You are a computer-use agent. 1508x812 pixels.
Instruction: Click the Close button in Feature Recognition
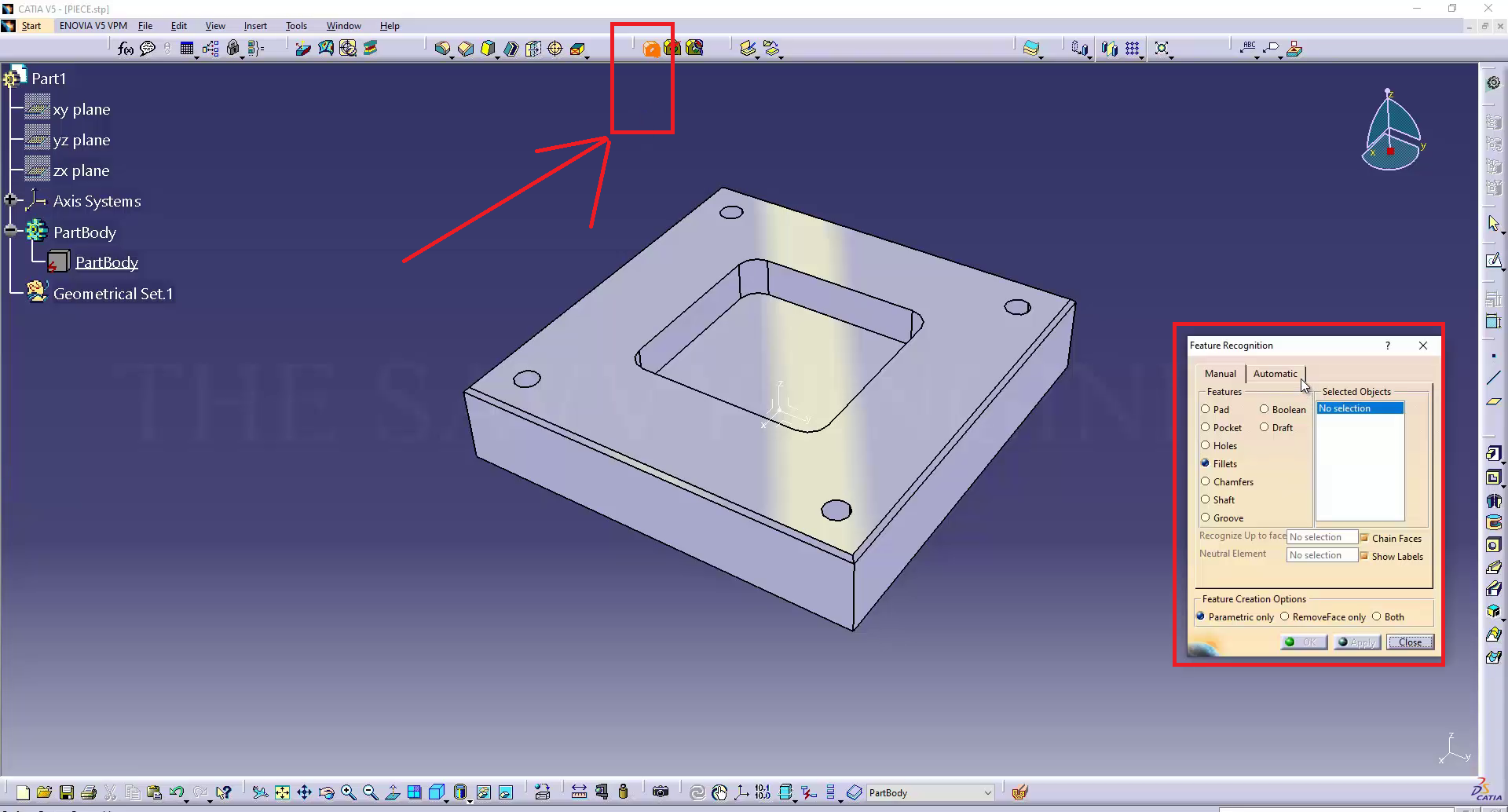pyautogui.click(x=1410, y=642)
